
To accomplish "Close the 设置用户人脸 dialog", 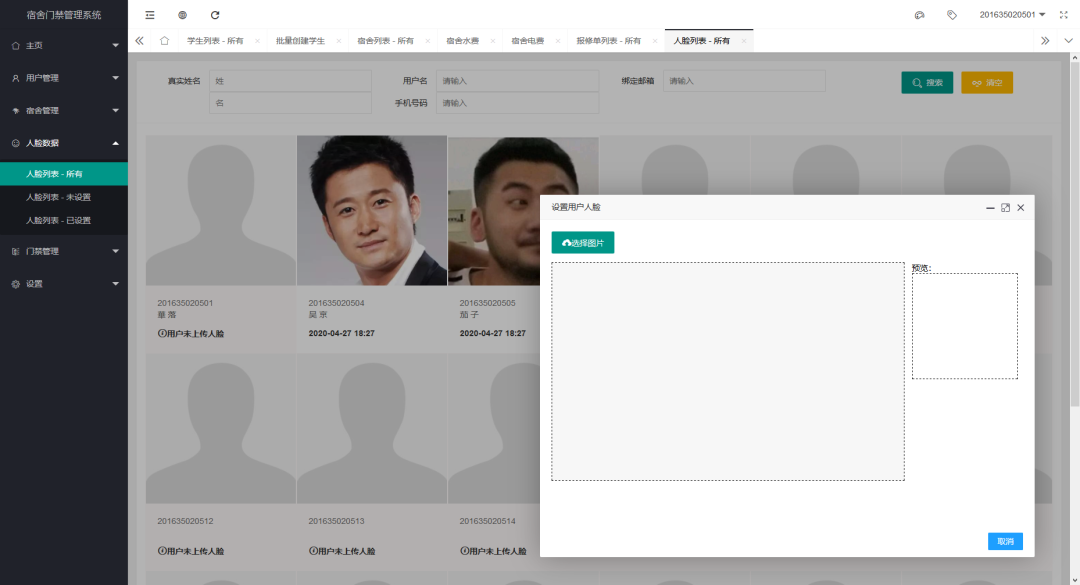I will coord(1021,207).
